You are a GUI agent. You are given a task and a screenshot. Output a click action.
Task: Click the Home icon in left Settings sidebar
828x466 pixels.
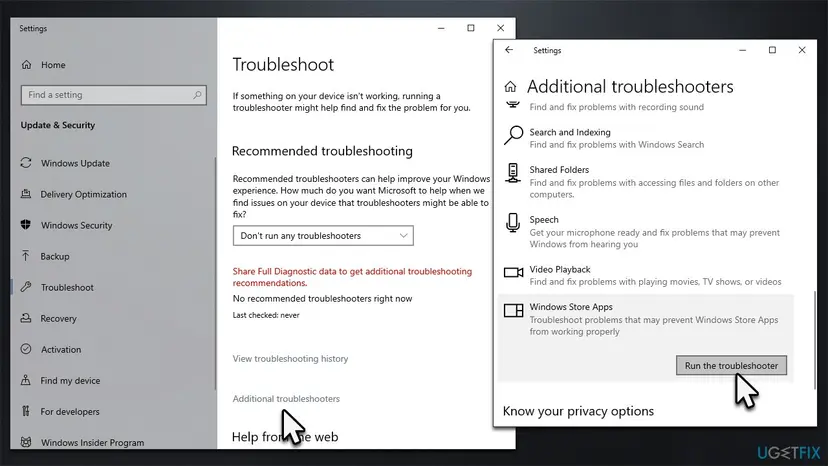(x=26, y=64)
